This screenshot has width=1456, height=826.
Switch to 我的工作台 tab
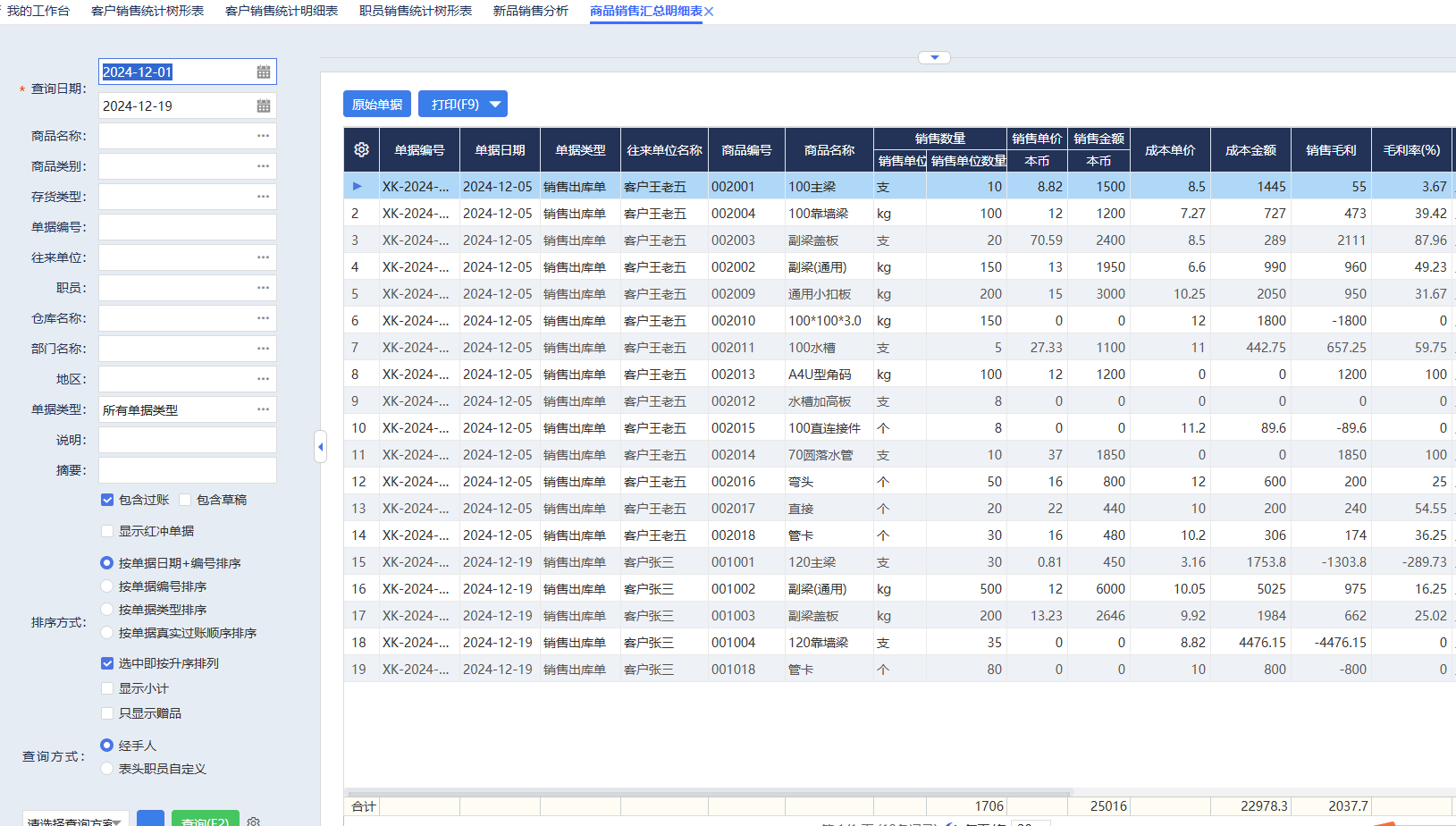[38, 11]
